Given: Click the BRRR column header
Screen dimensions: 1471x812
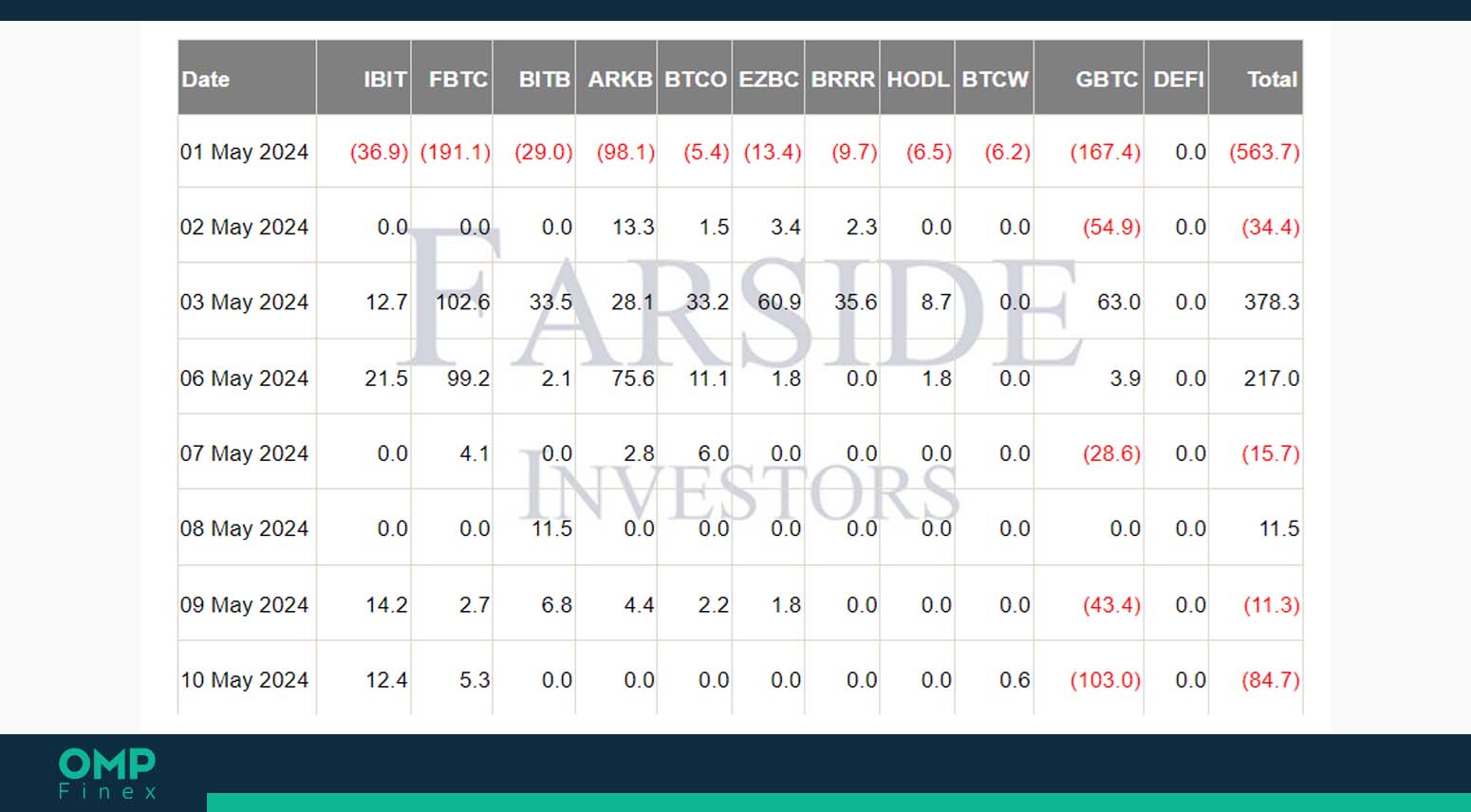Looking at the screenshot, I should point(843,79).
